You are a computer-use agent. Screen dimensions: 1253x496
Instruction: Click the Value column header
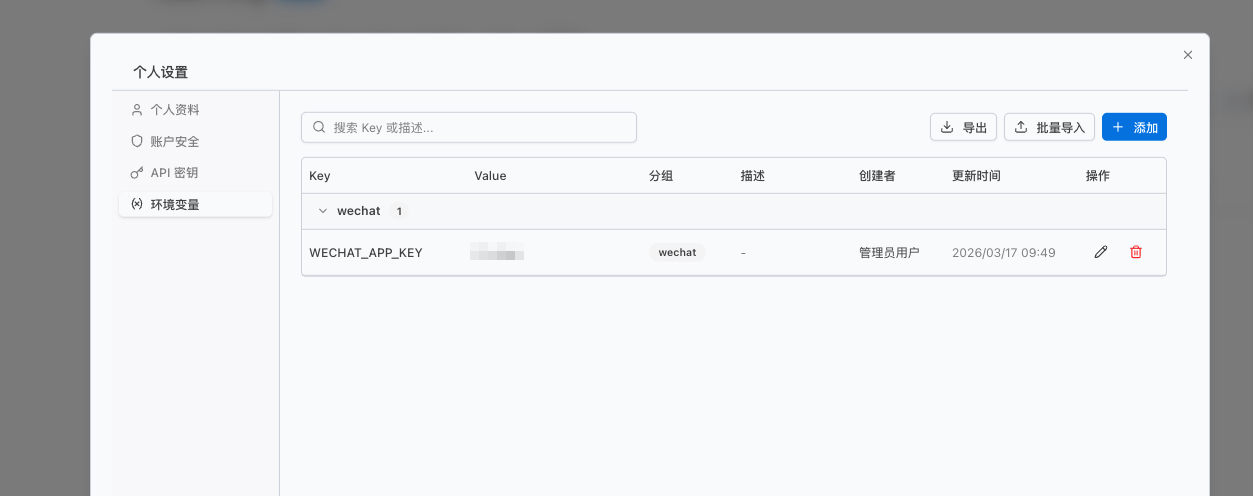[x=490, y=176]
